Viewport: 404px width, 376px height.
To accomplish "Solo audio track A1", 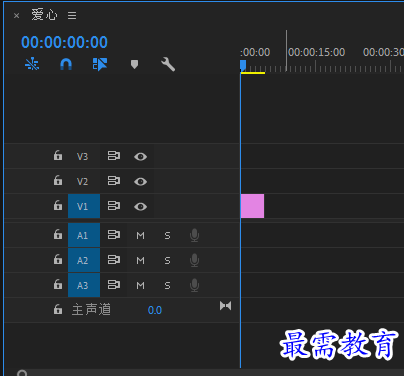I will pyautogui.click(x=167, y=236).
